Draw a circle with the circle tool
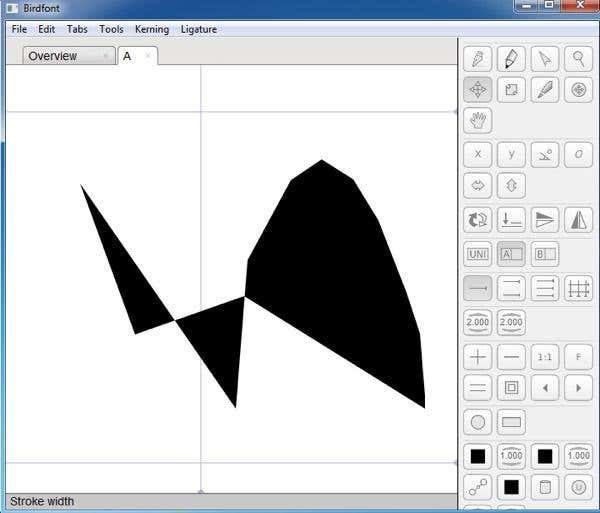This screenshot has height=513, width=600. (478, 422)
